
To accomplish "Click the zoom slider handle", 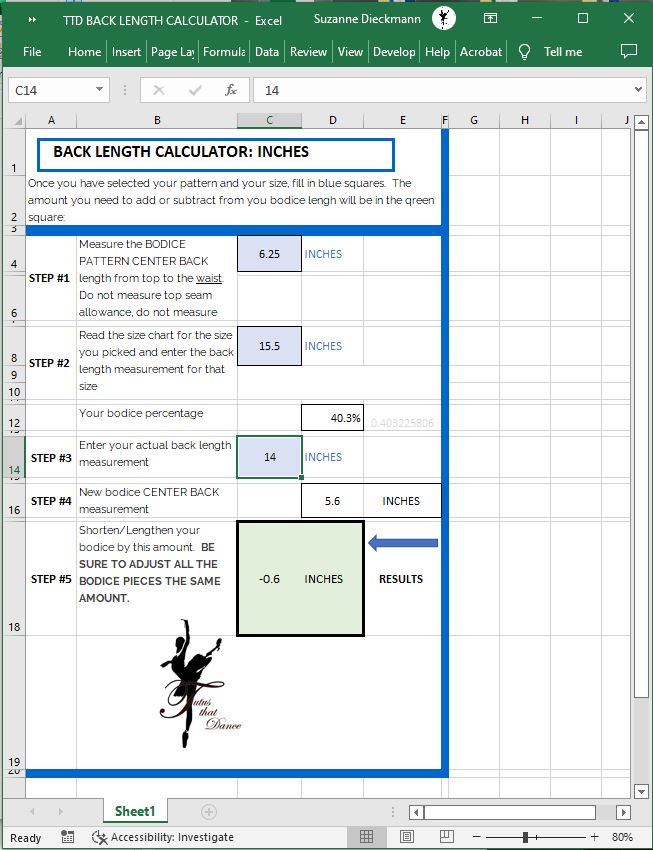I will coord(524,837).
